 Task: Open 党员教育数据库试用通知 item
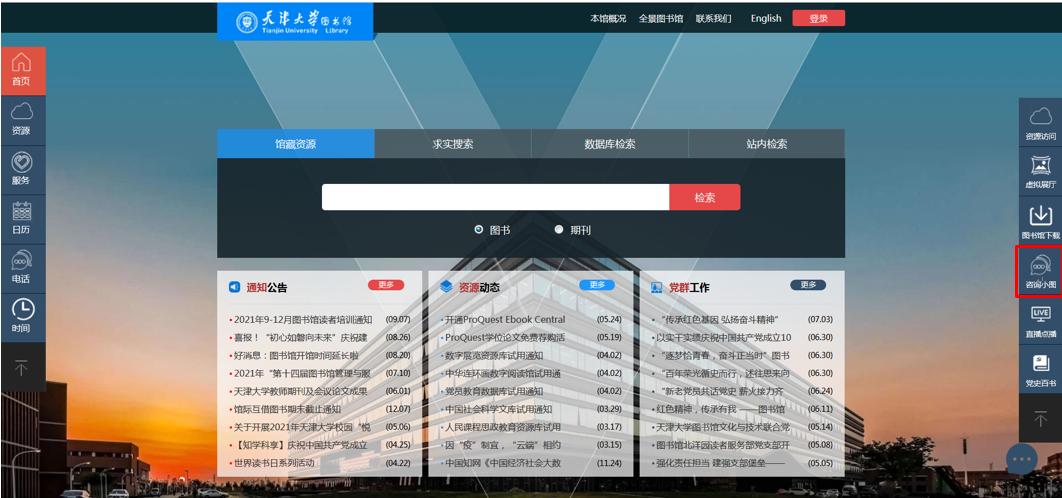click(494, 391)
